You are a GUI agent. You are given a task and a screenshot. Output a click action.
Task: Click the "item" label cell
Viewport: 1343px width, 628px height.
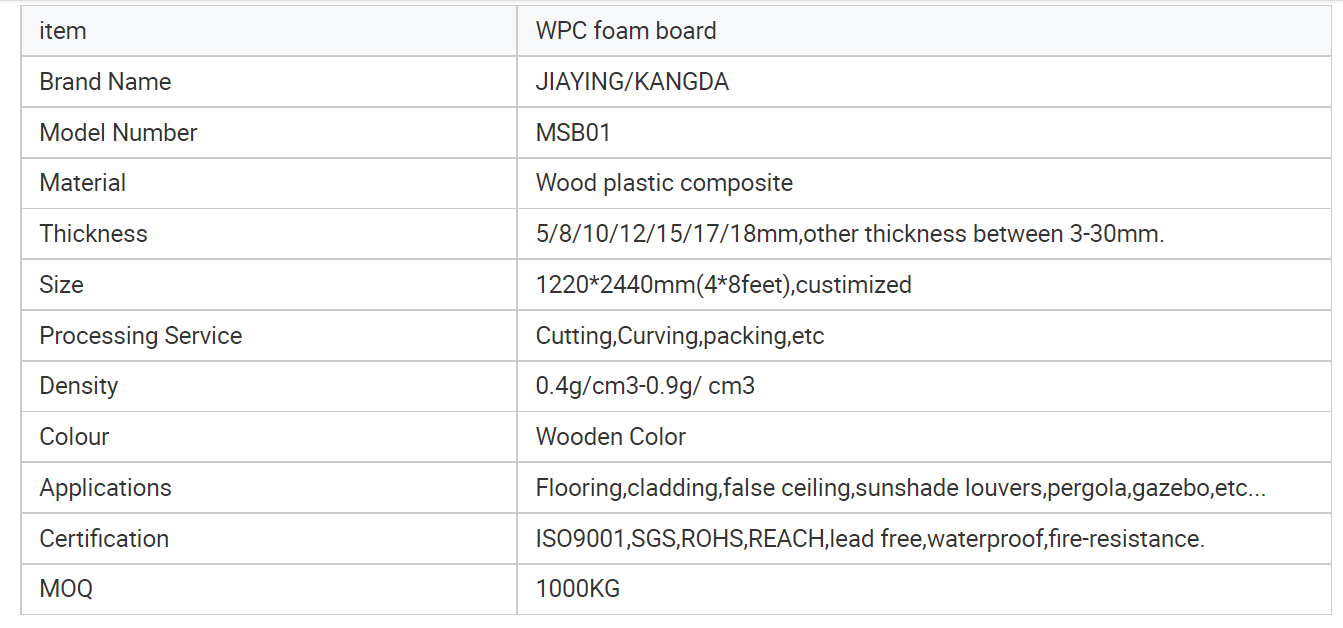pos(63,31)
